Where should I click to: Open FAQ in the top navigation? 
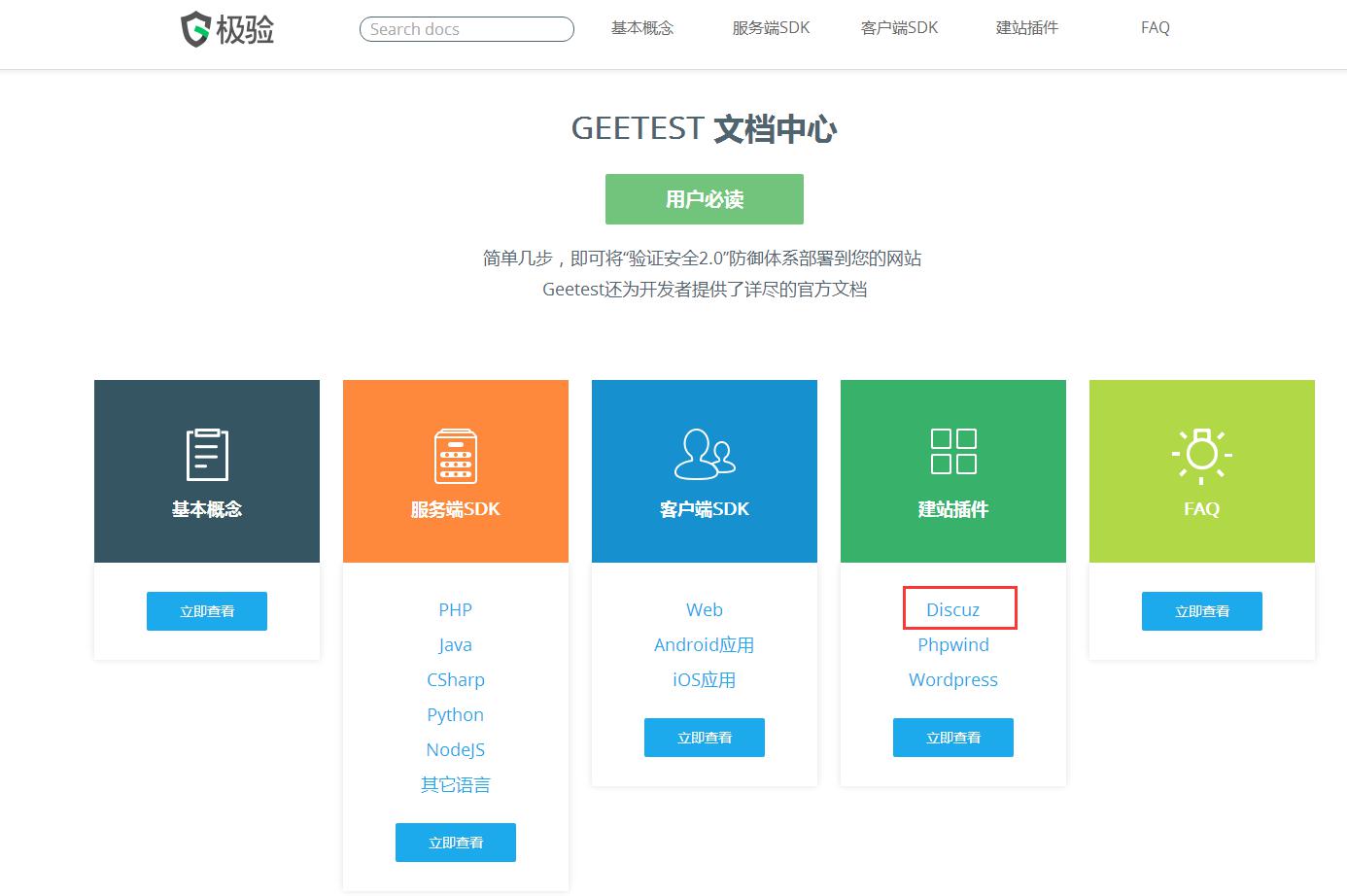1156,28
